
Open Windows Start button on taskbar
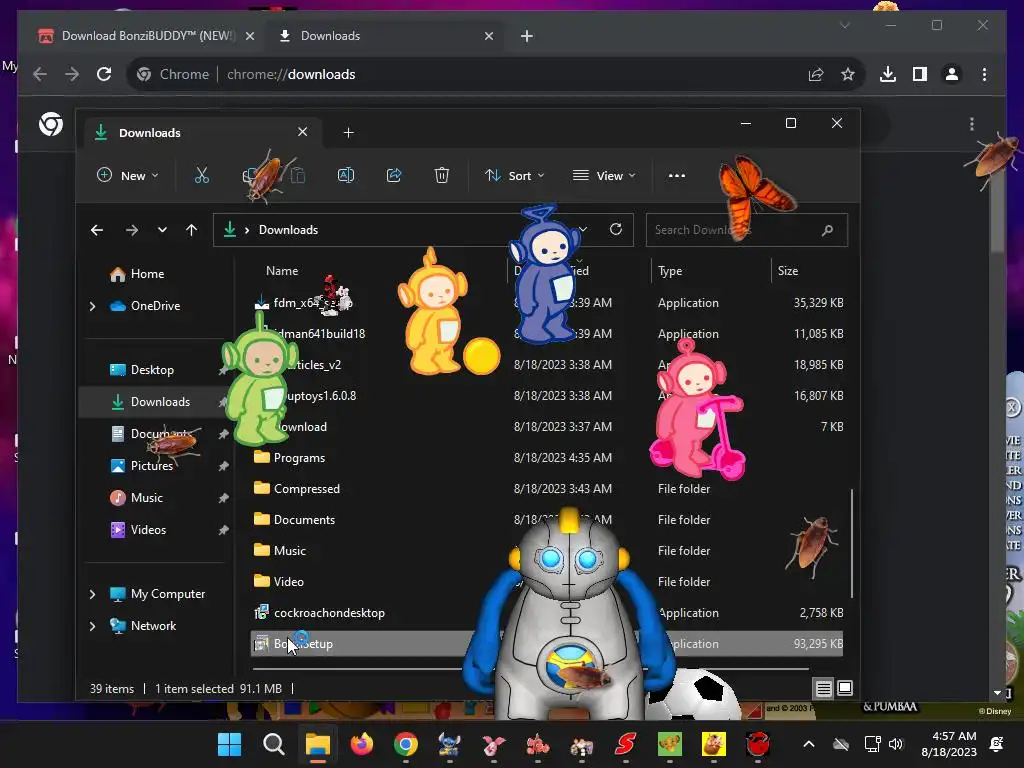229,744
